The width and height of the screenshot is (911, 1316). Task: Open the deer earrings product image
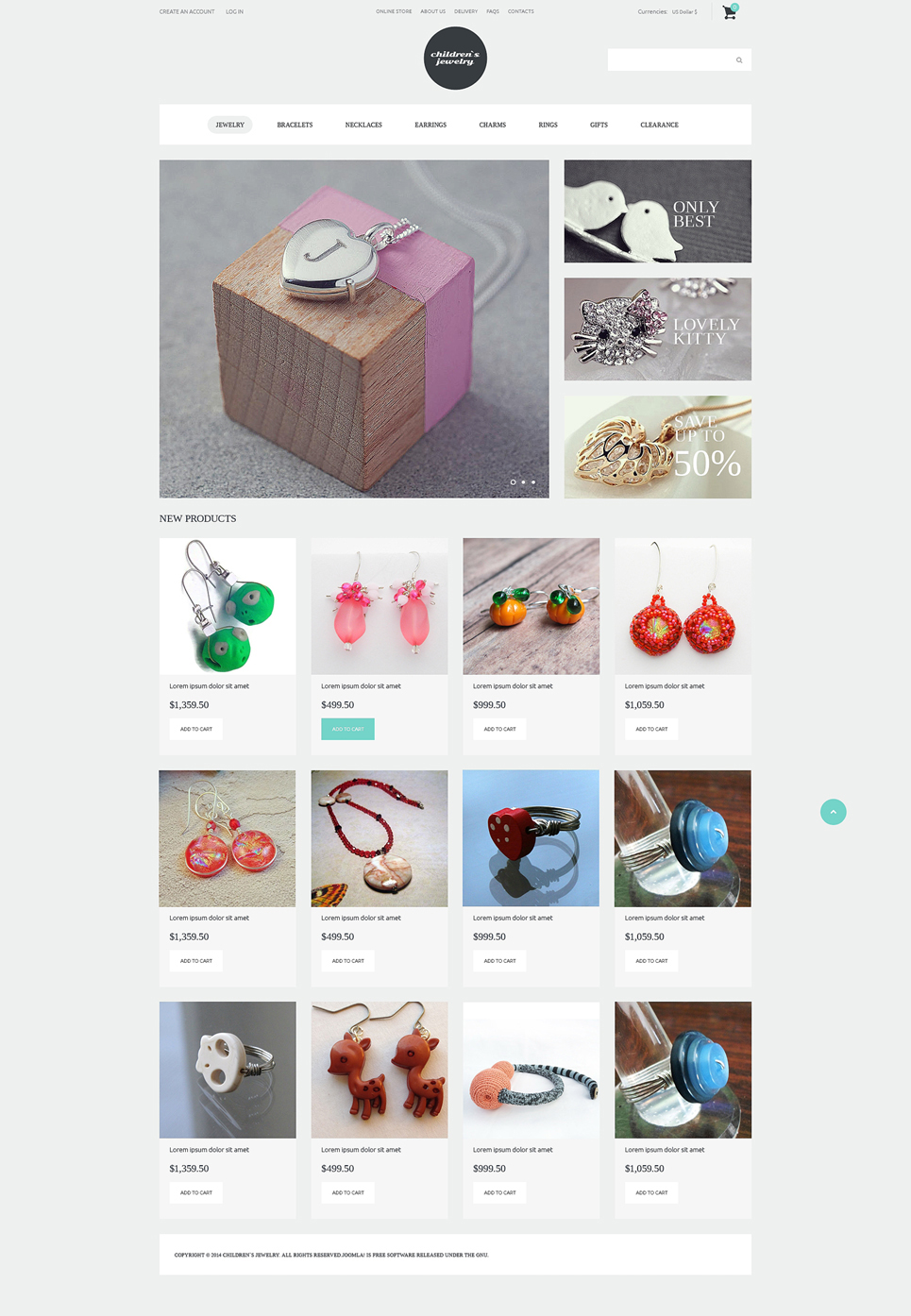(x=380, y=1070)
